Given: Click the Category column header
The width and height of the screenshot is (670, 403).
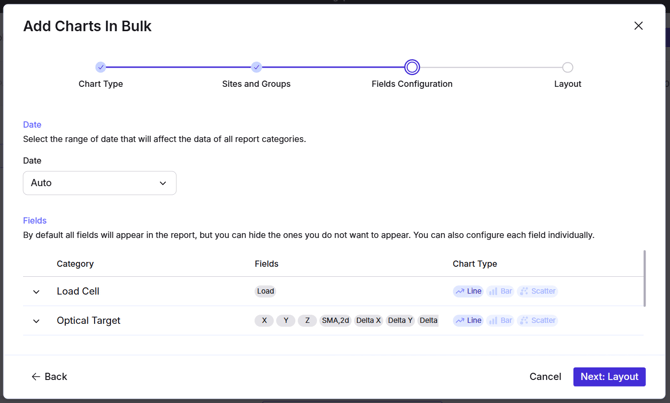Looking at the screenshot, I should tap(75, 264).
